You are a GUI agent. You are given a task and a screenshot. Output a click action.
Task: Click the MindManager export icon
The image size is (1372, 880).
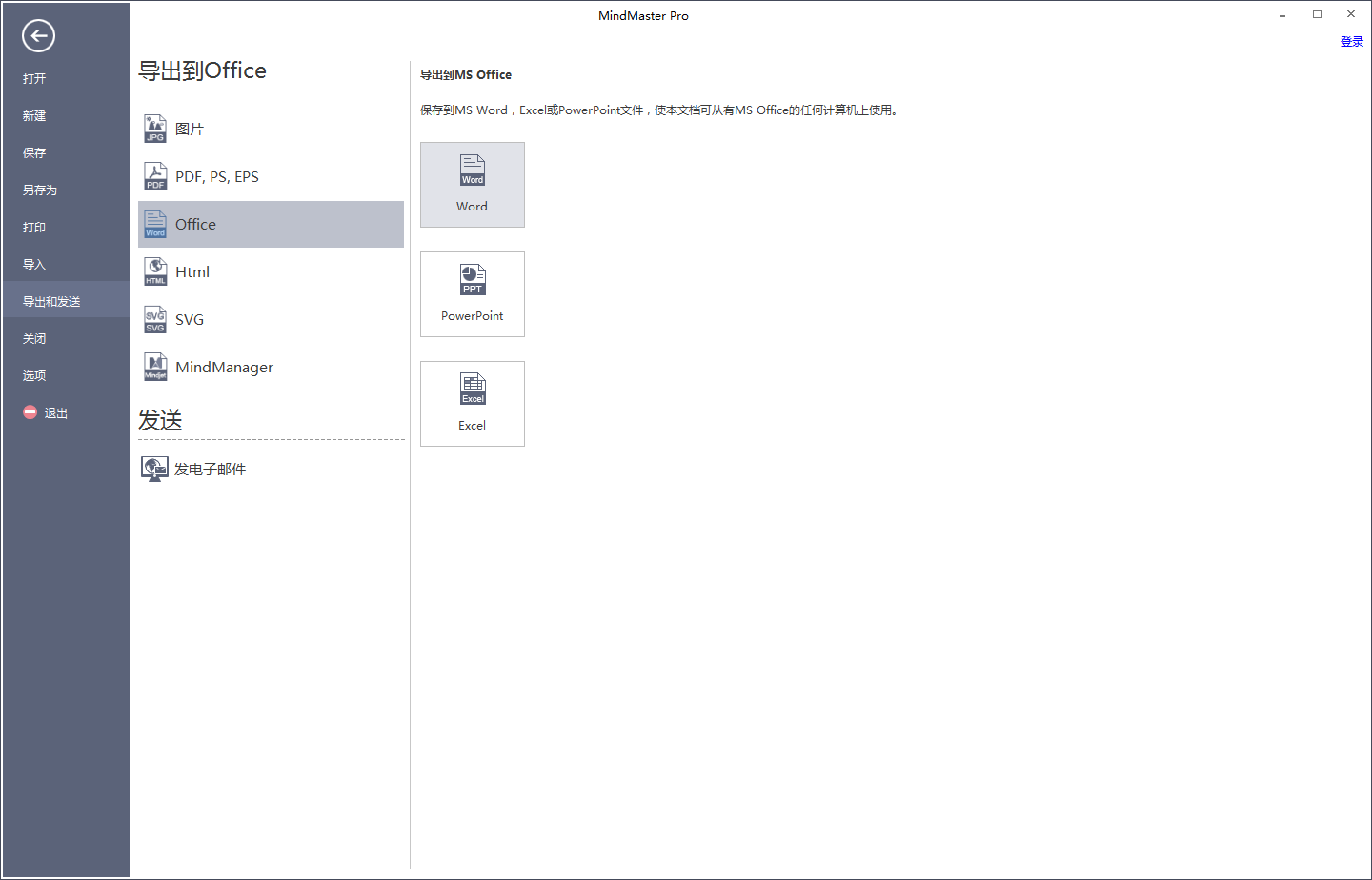pyautogui.click(x=155, y=367)
